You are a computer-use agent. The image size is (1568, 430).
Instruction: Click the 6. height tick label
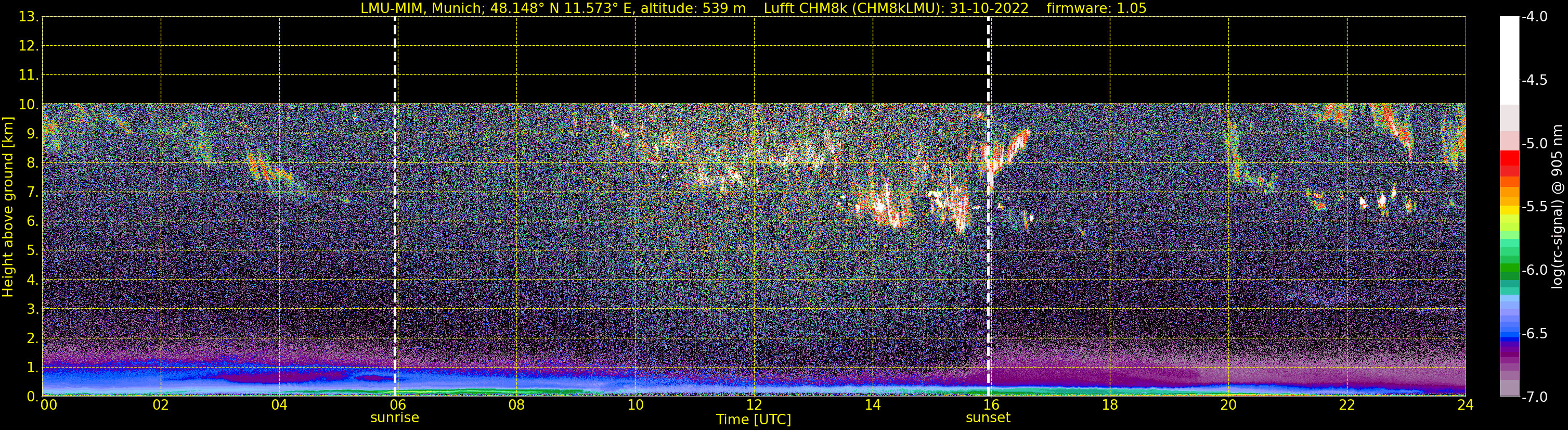(32, 222)
